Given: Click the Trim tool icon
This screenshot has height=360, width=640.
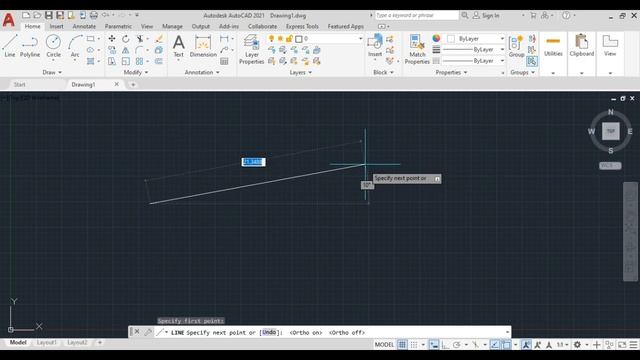Looking at the screenshot, I should [x=140, y=39].
